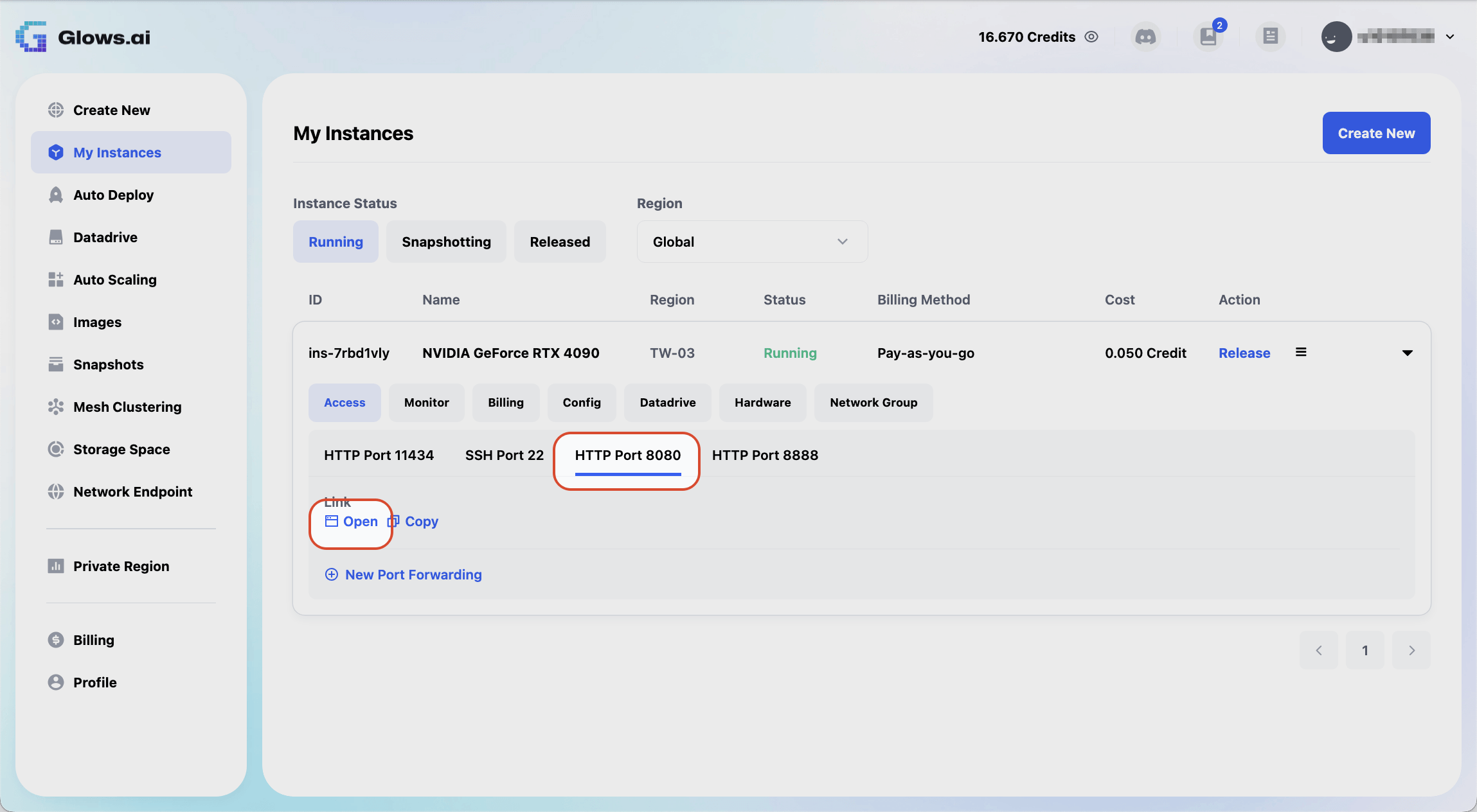Switch to the Monitor tab
1477x812 pixels.
(x=427, y=403)
